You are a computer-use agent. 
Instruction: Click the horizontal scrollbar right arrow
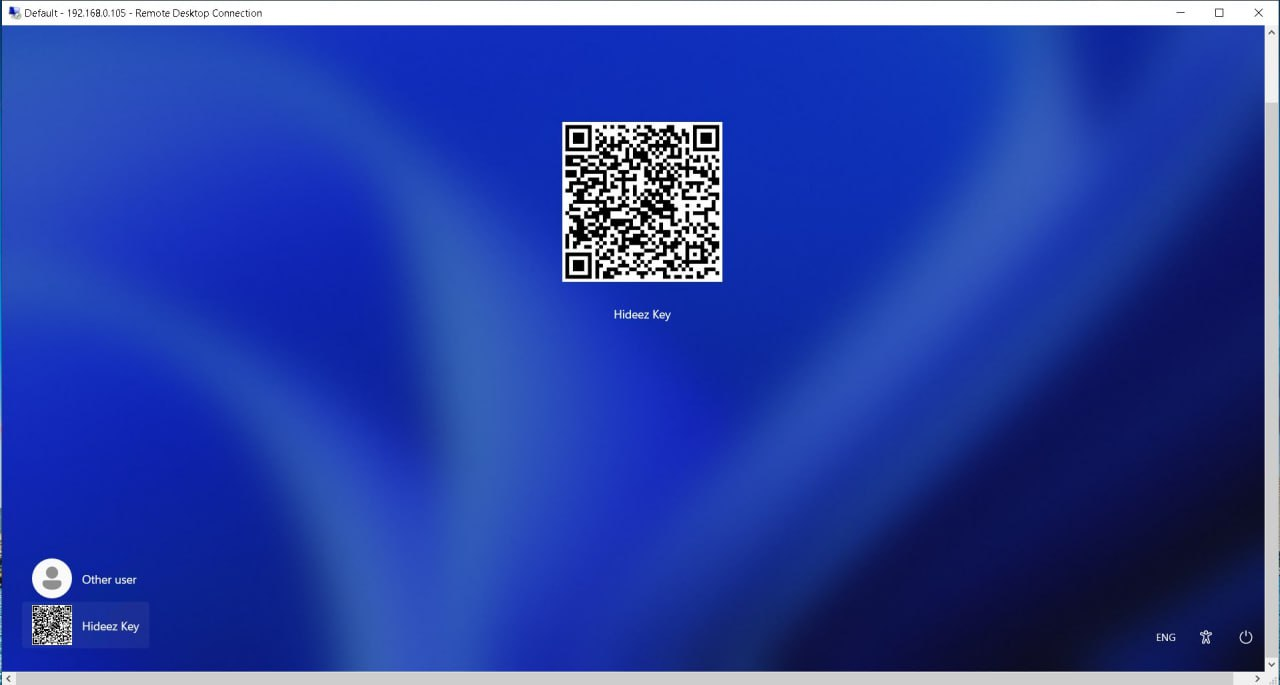(1258, 678)
